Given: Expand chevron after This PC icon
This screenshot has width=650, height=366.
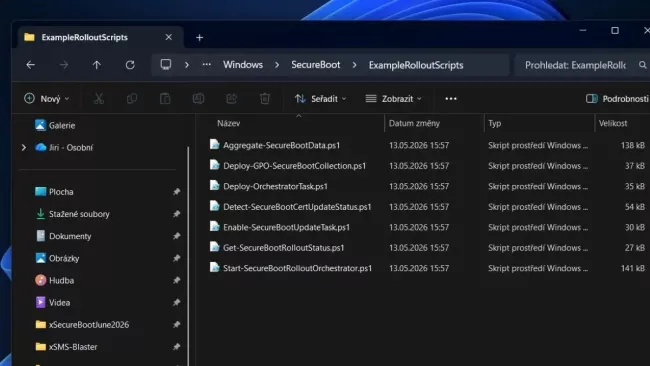Looking at the screenshot, I should pos(187,65).
